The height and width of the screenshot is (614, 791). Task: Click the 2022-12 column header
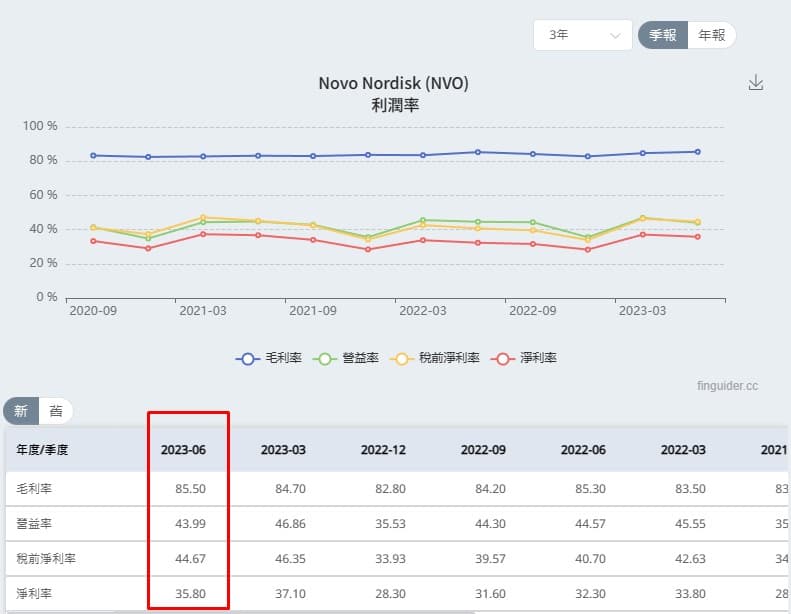[383, 450]
